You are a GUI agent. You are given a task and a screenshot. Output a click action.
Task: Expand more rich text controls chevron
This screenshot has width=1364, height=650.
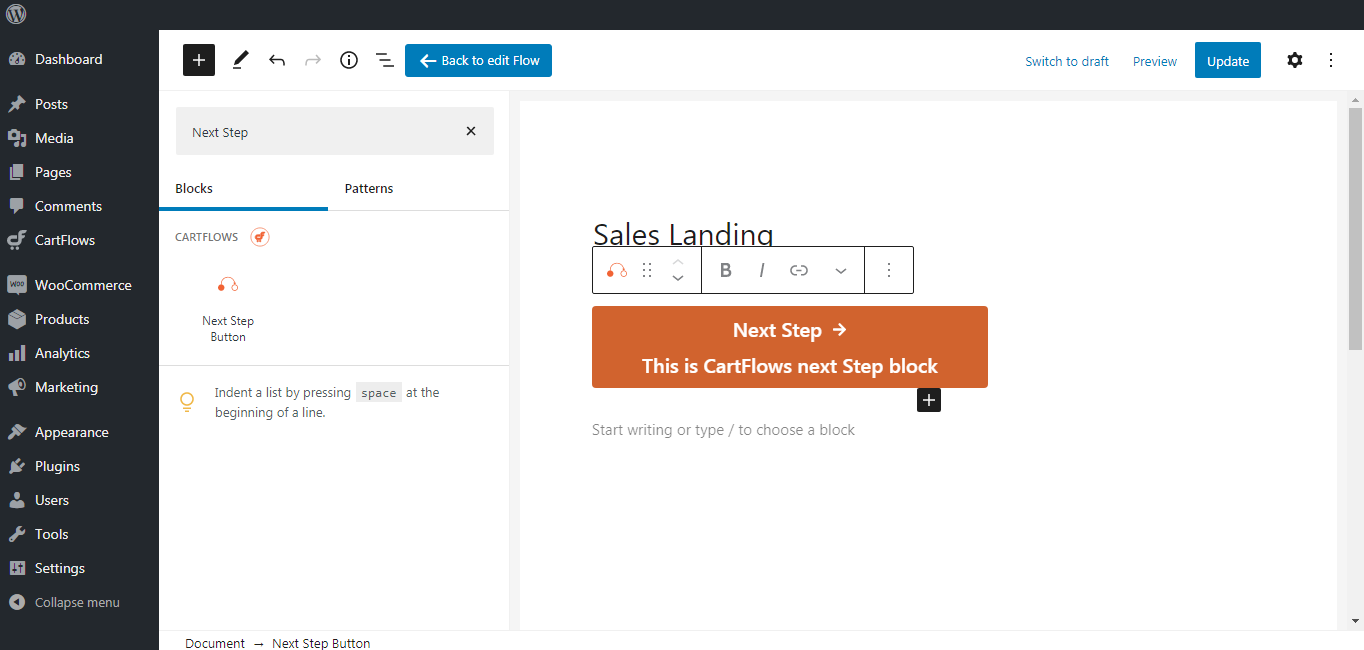coord(841,270)
